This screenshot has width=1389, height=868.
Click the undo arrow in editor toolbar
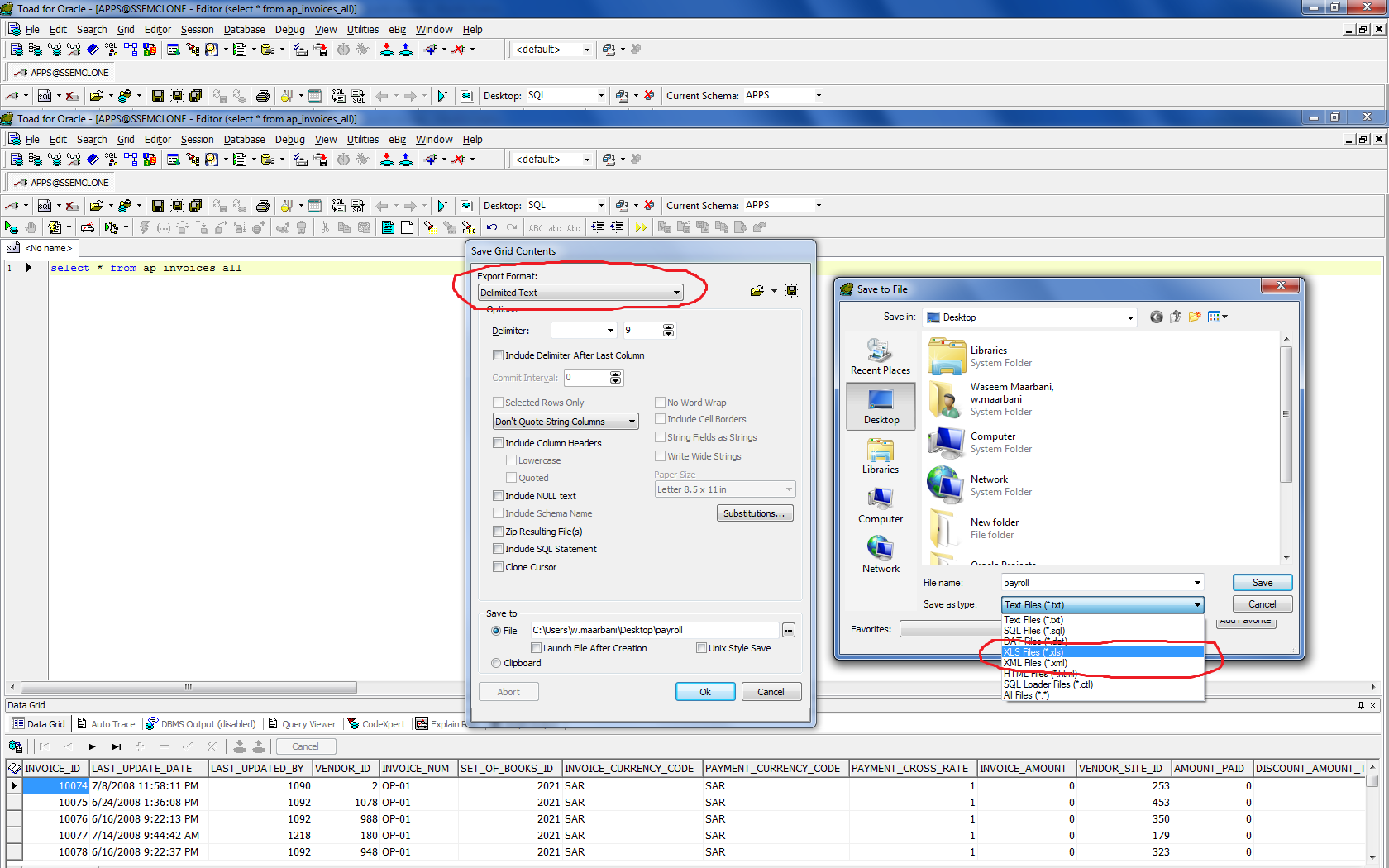click(492, 227)
